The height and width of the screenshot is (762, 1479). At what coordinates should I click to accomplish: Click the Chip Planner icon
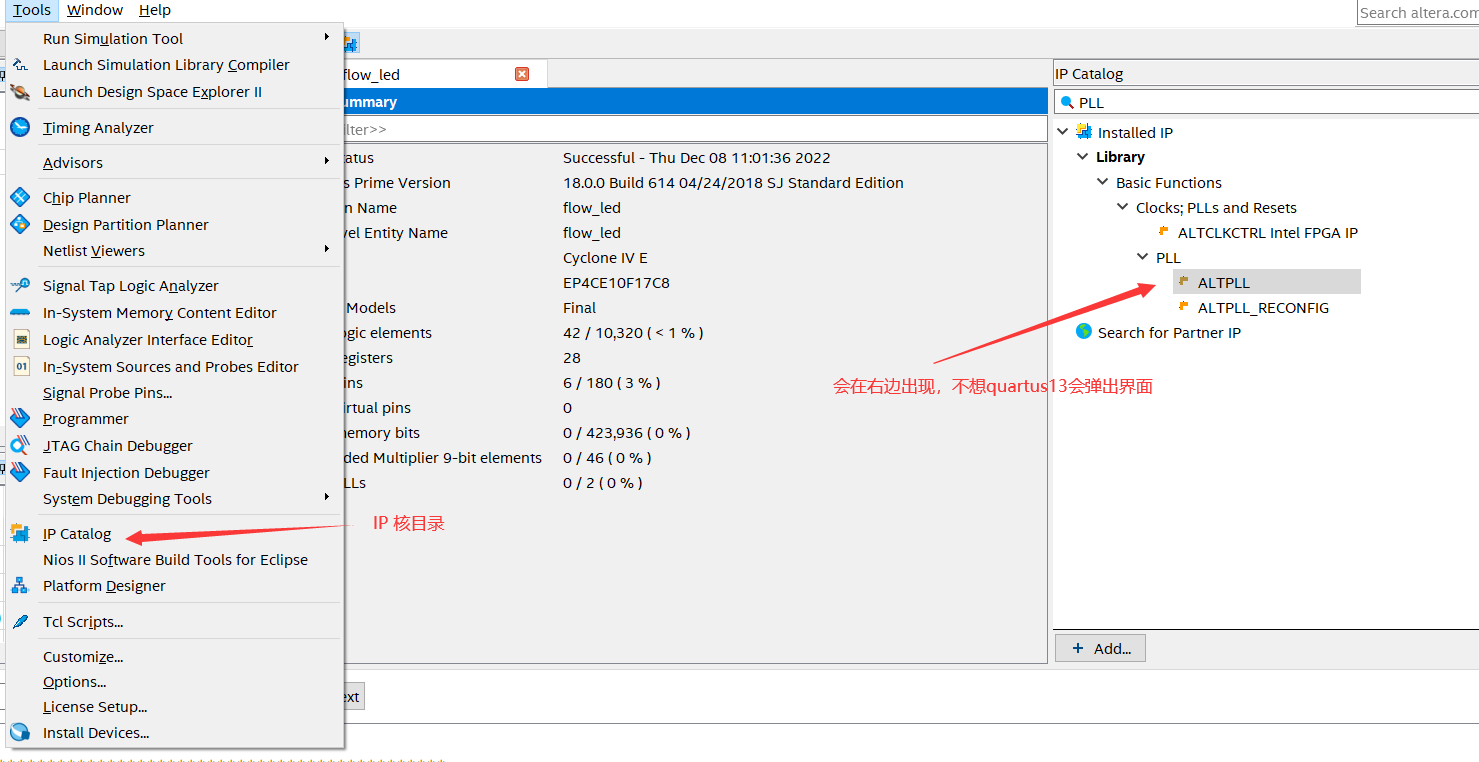(x=20, y=198)
